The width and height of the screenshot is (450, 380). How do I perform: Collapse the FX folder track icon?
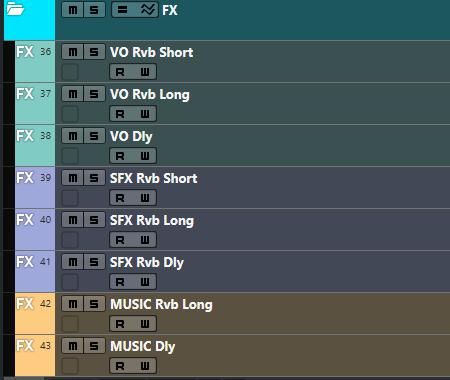pos(15,9)
